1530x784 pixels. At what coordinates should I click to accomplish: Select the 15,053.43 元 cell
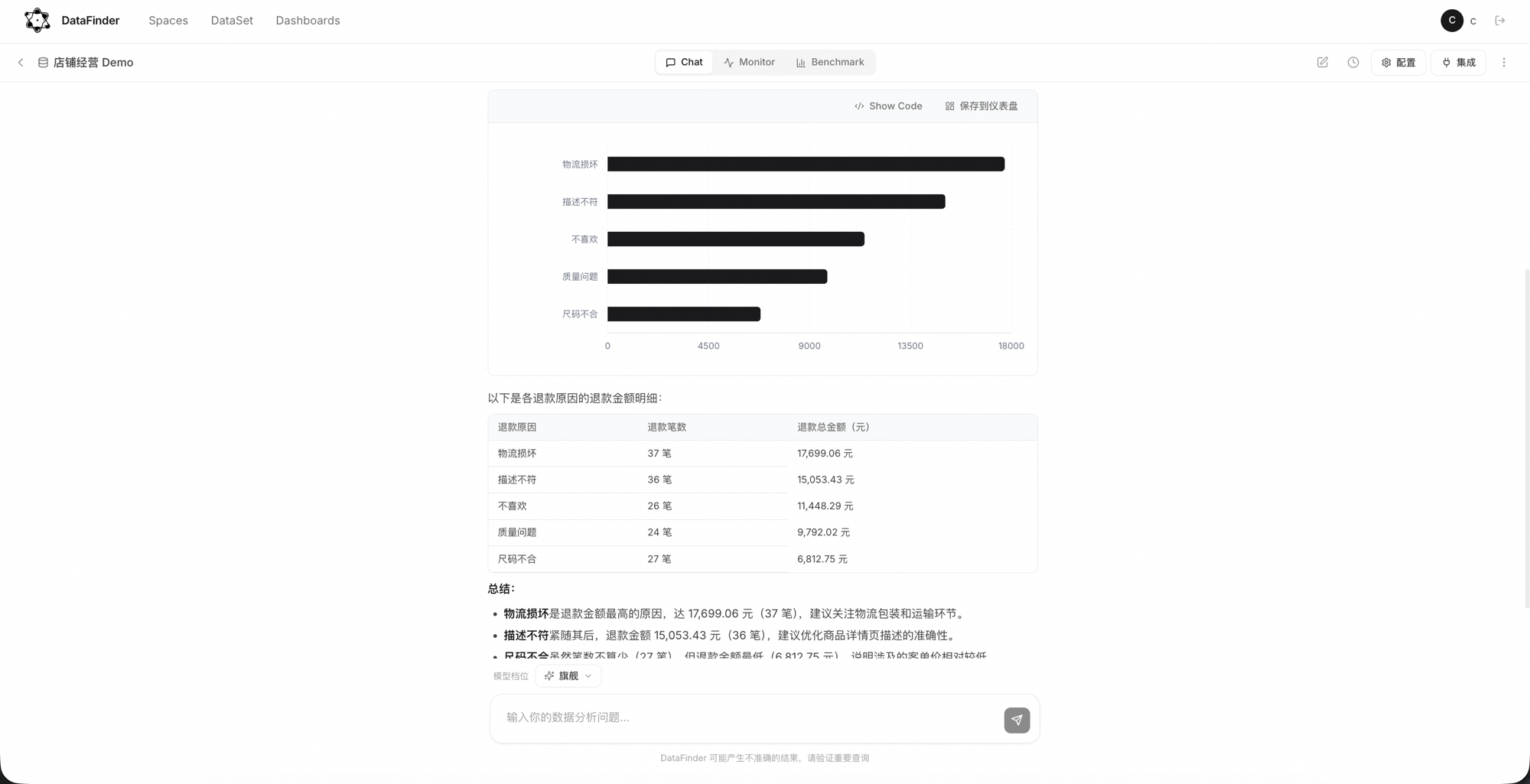[825, 480]
